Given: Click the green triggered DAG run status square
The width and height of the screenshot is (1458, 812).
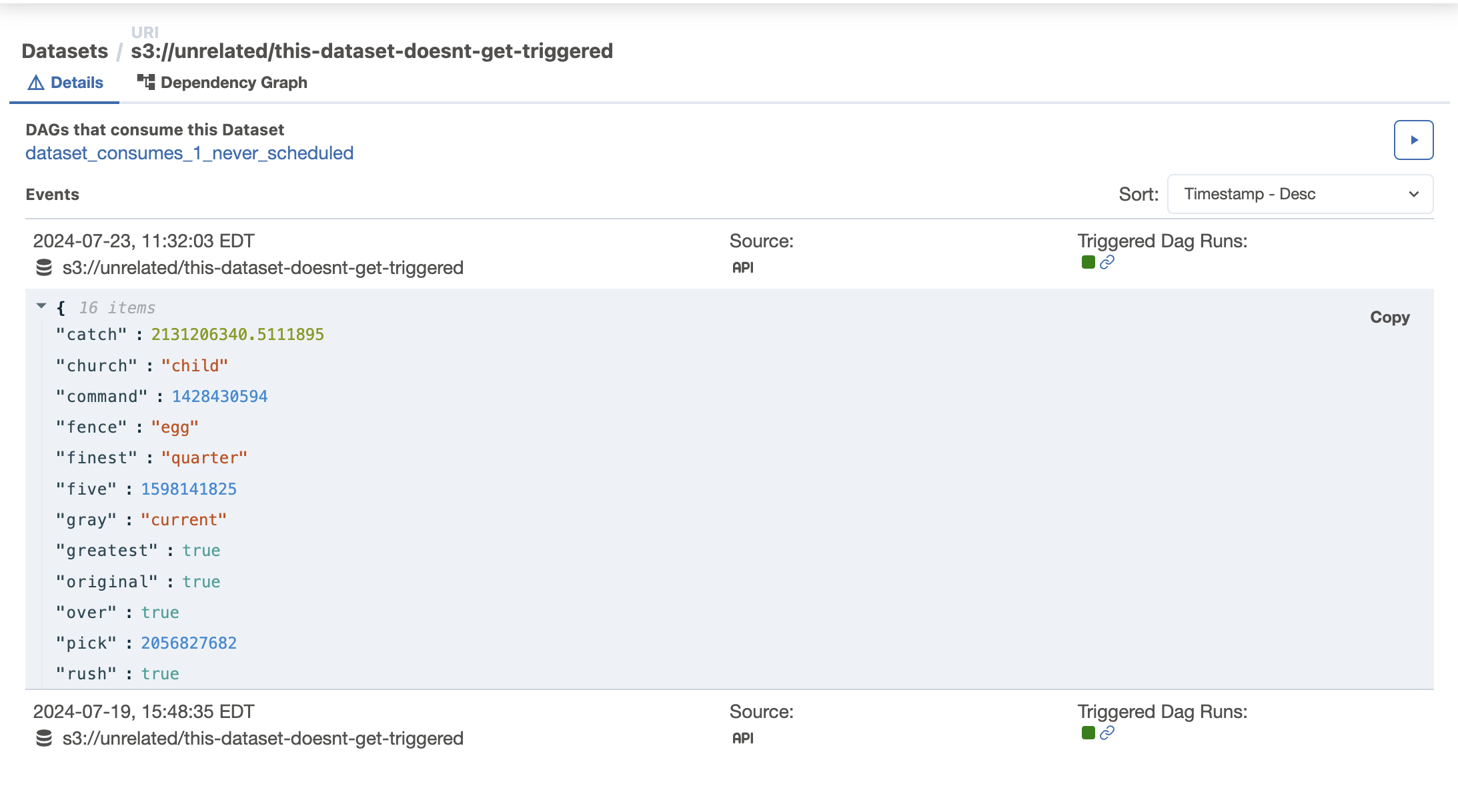Looking at the screenshot, I should point(1088,263).
